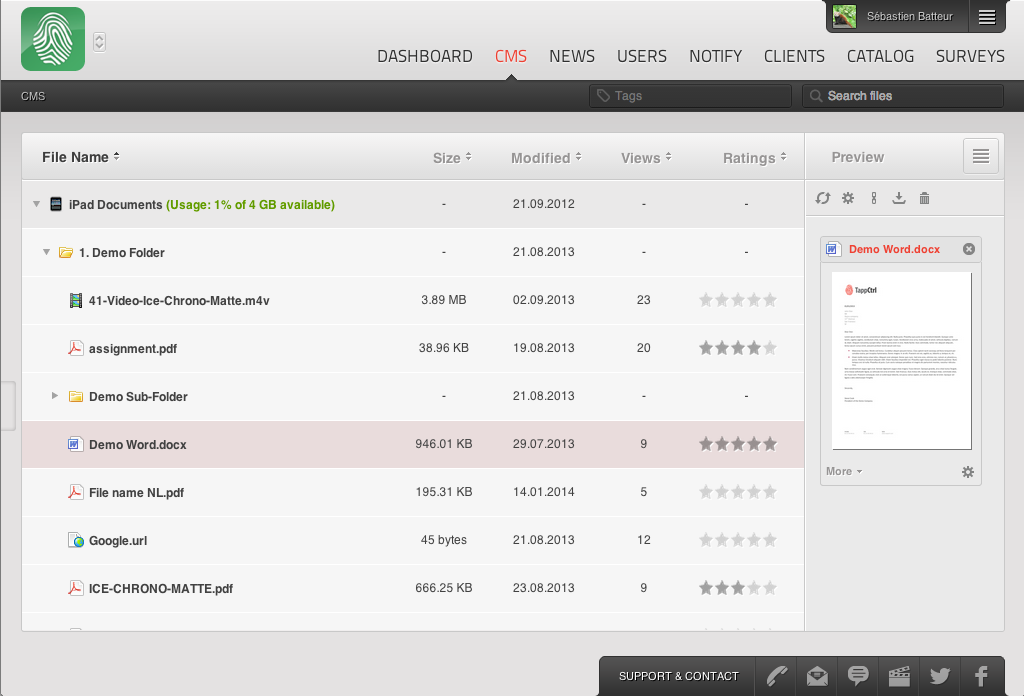Image resolution: width=1024 pixels, height=696 pixels.
Task: Switch to the CATALOG tab
Action: [880, 56]
